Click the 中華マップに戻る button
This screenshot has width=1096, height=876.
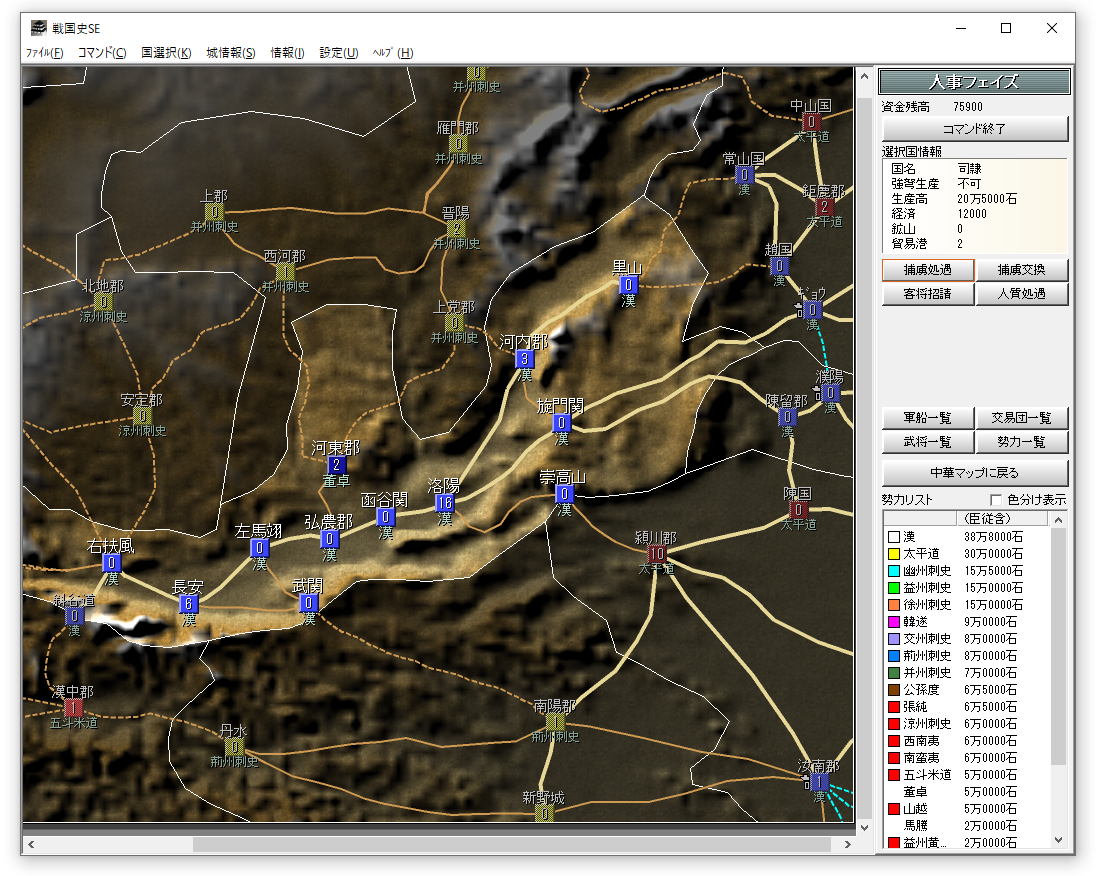pyautogui.click(x=975, y=472)
